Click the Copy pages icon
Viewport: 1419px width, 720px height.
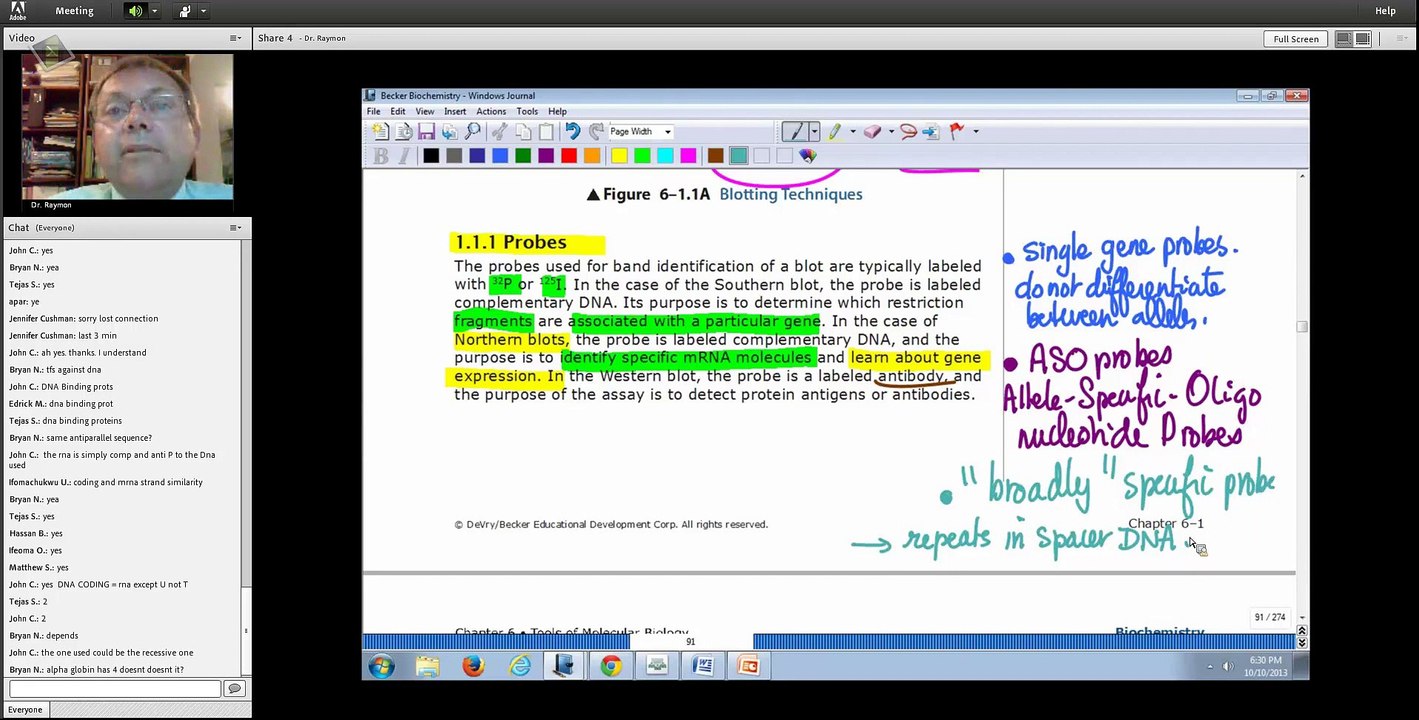[523, 132]
